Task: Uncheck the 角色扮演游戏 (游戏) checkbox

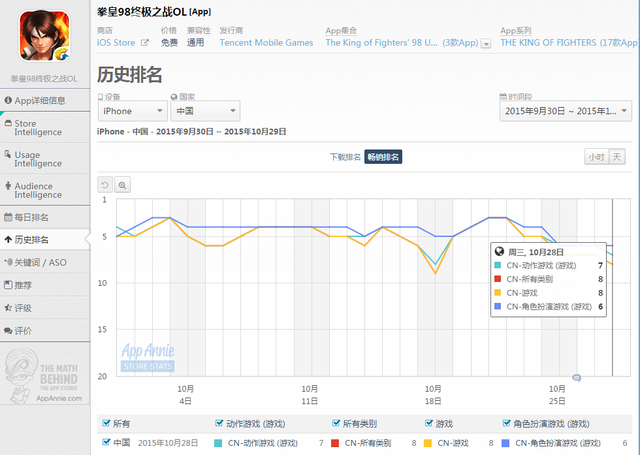Action: click(507, 423)
